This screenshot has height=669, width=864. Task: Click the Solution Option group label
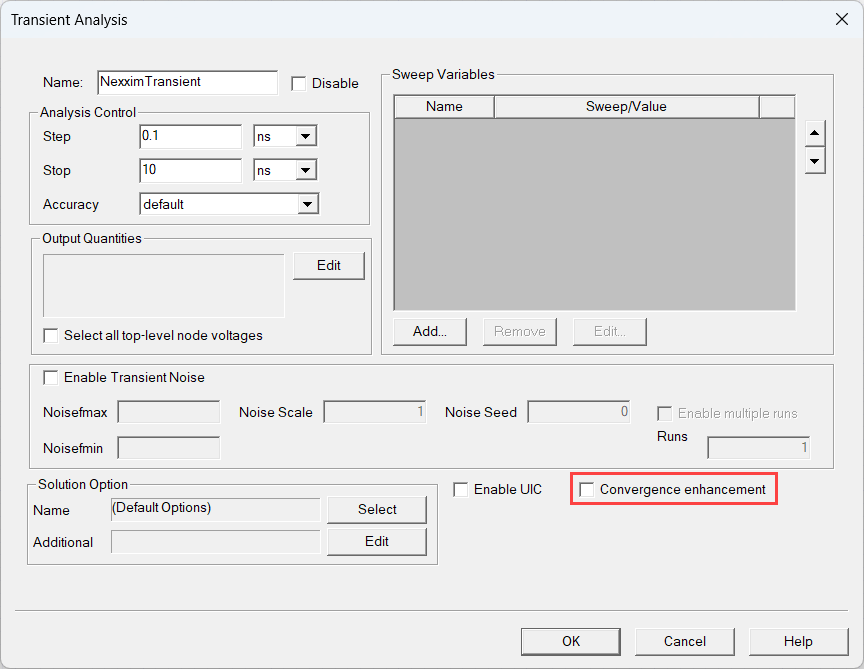tap(83, 484)
